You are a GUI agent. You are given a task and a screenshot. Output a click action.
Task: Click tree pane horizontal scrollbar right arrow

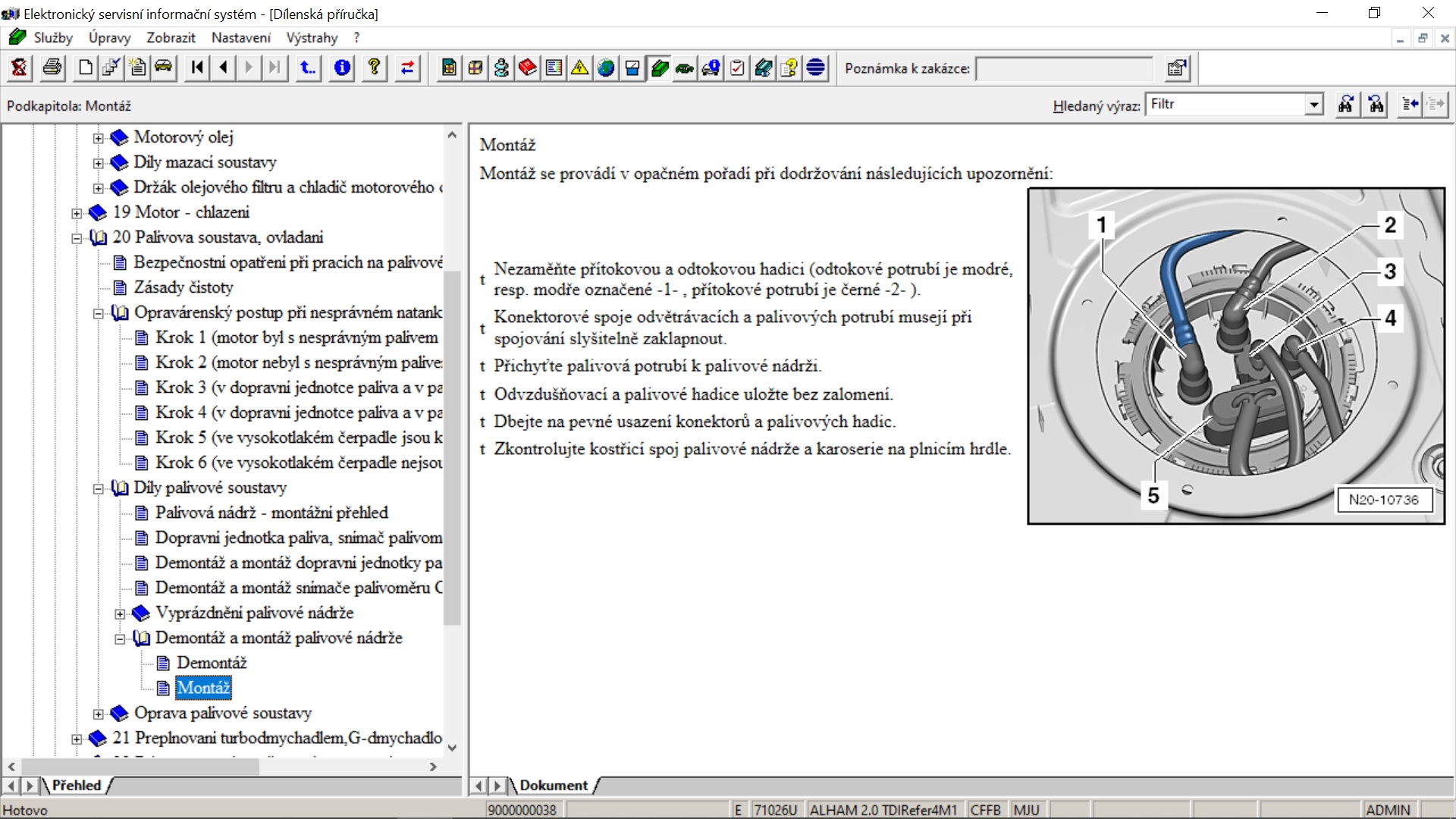click(x=433, y=767)
